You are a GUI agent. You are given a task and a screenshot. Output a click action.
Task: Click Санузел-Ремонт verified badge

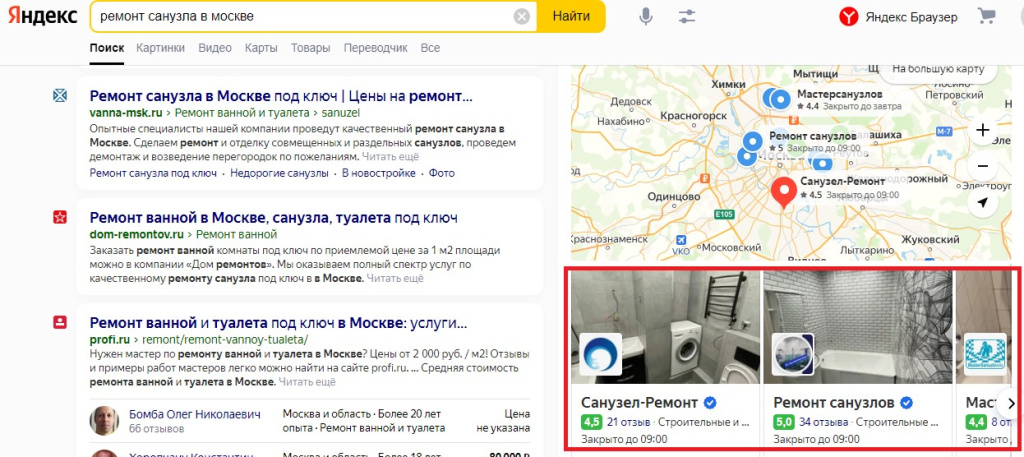710,402
